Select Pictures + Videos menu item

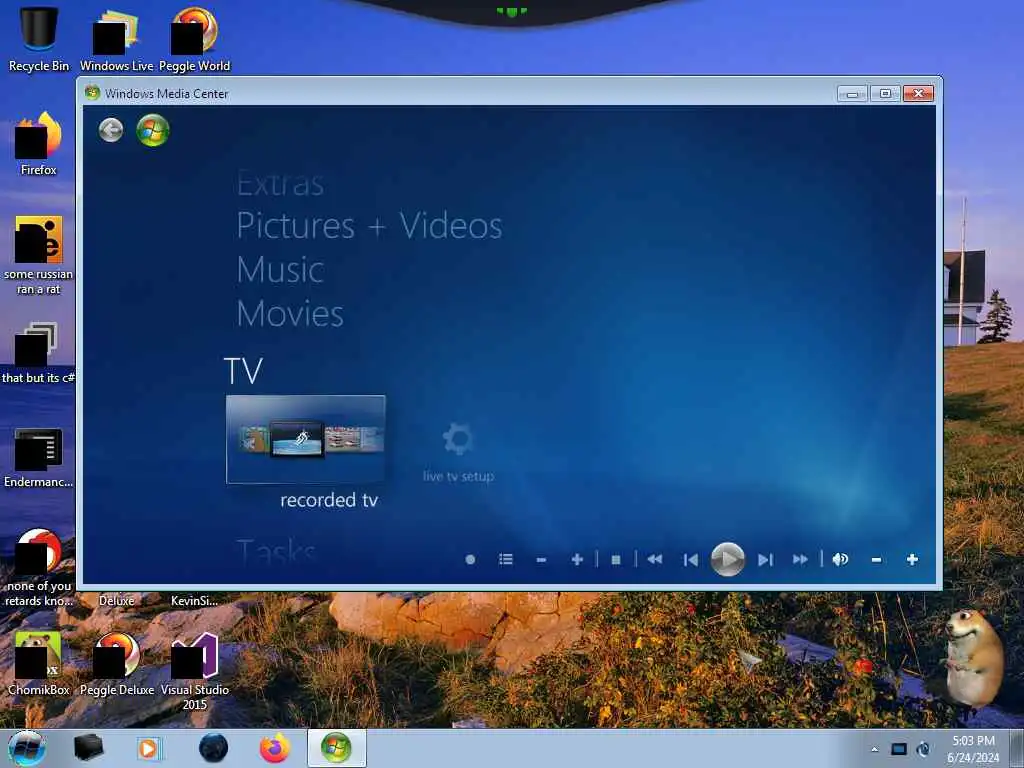point(369,226)
